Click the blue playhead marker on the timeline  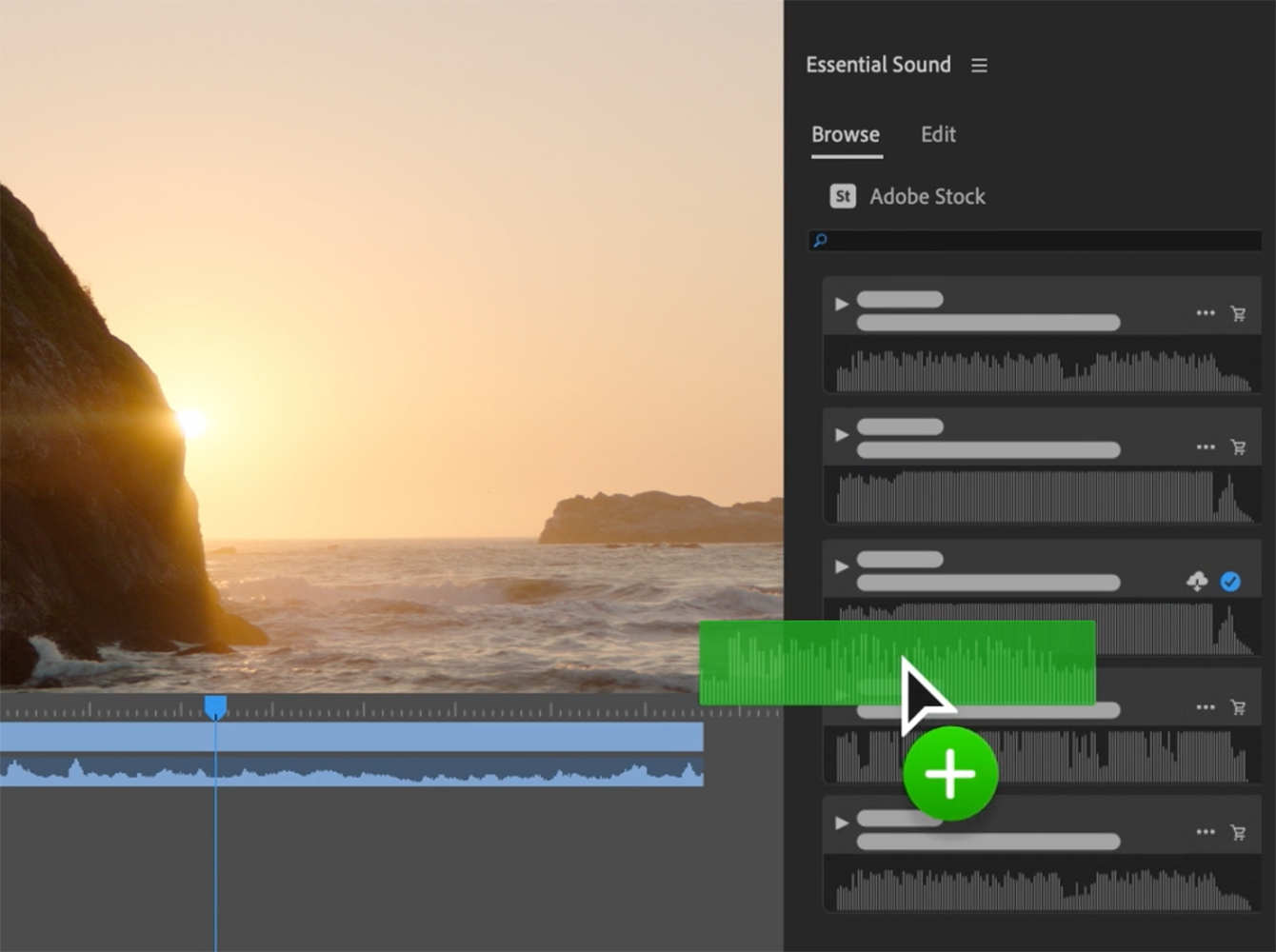tap(216, 706)
